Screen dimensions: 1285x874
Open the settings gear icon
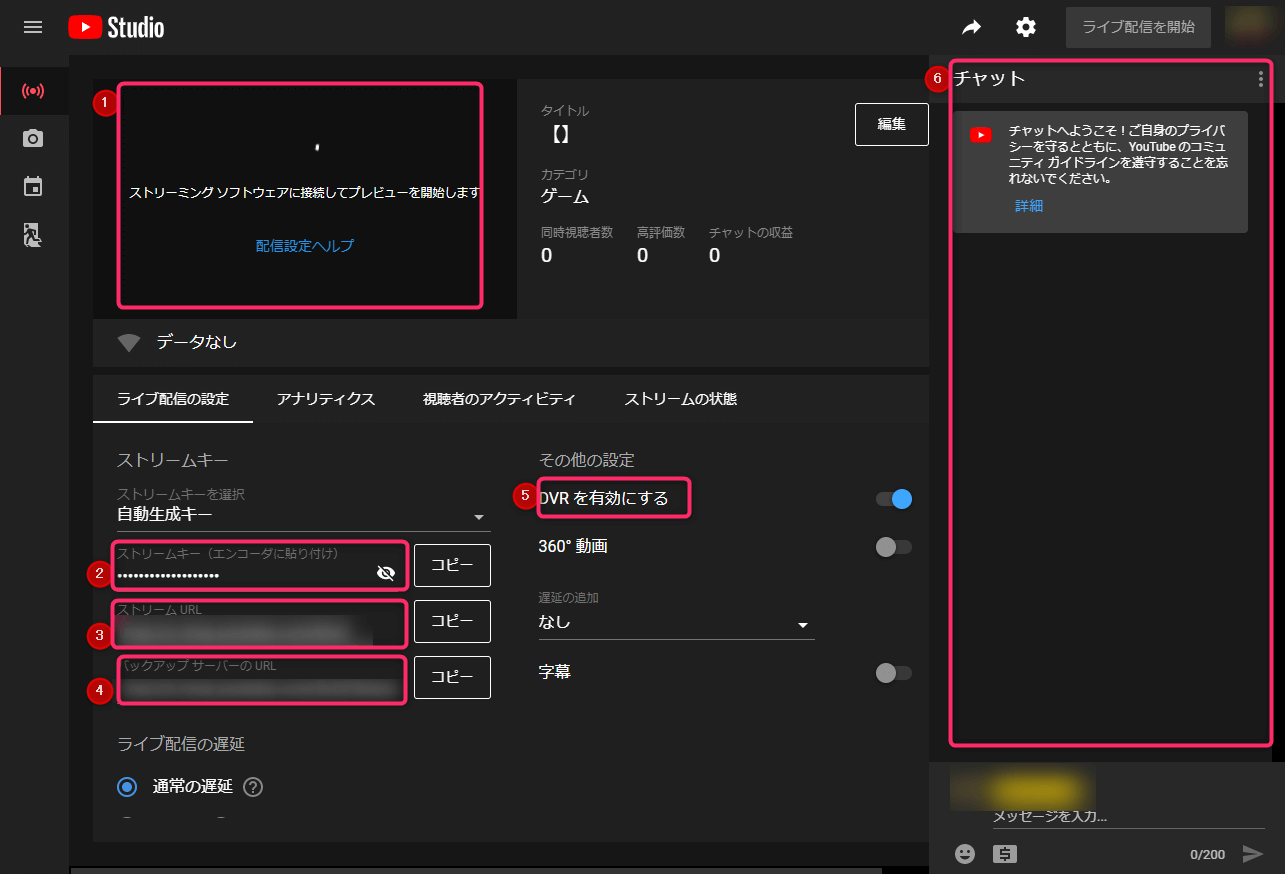tap(1026, 27)
